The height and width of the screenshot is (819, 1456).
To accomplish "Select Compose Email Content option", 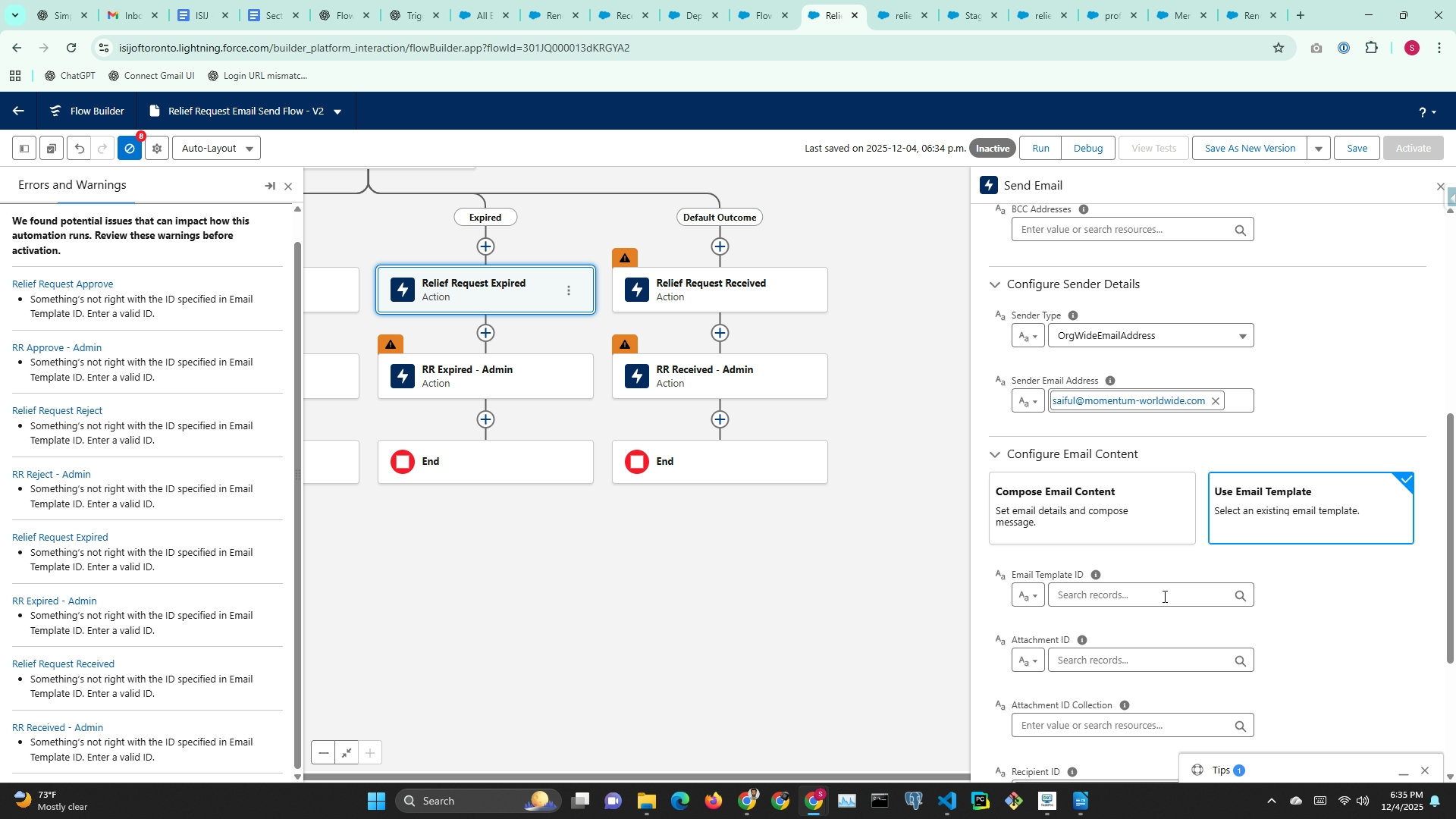I will (x=1091, y=507).
